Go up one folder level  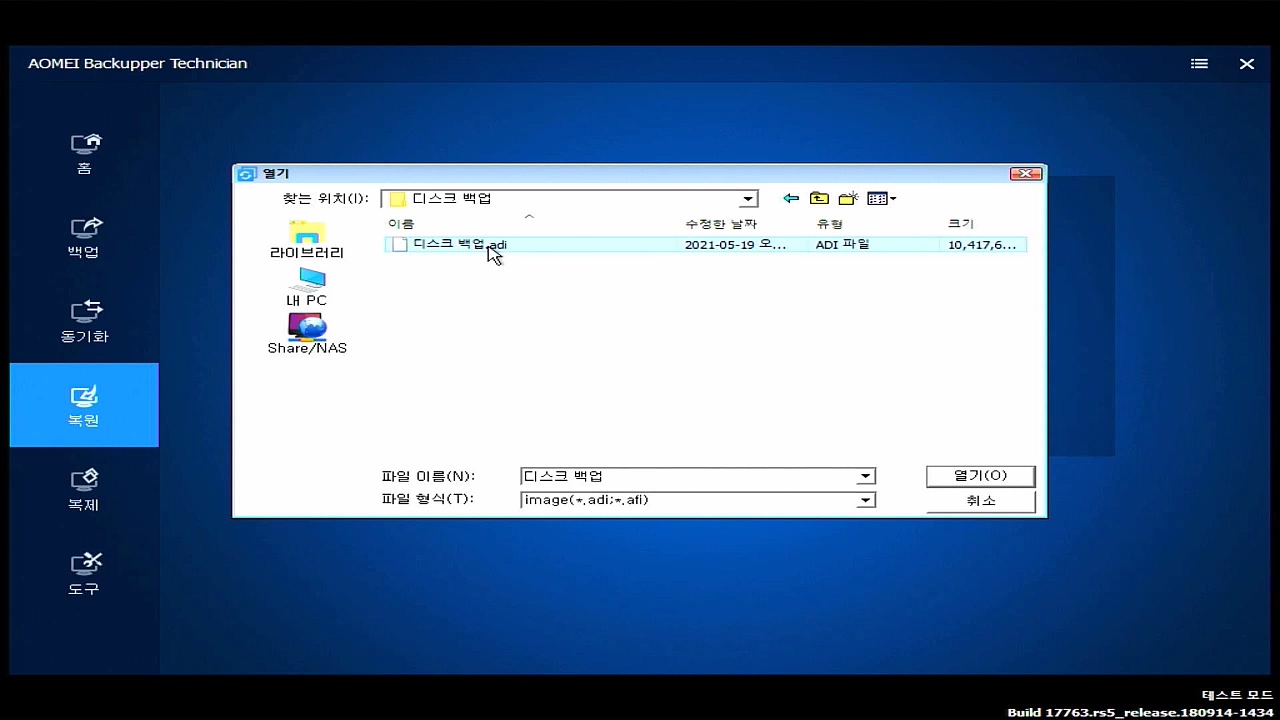[x=819, y=199]
